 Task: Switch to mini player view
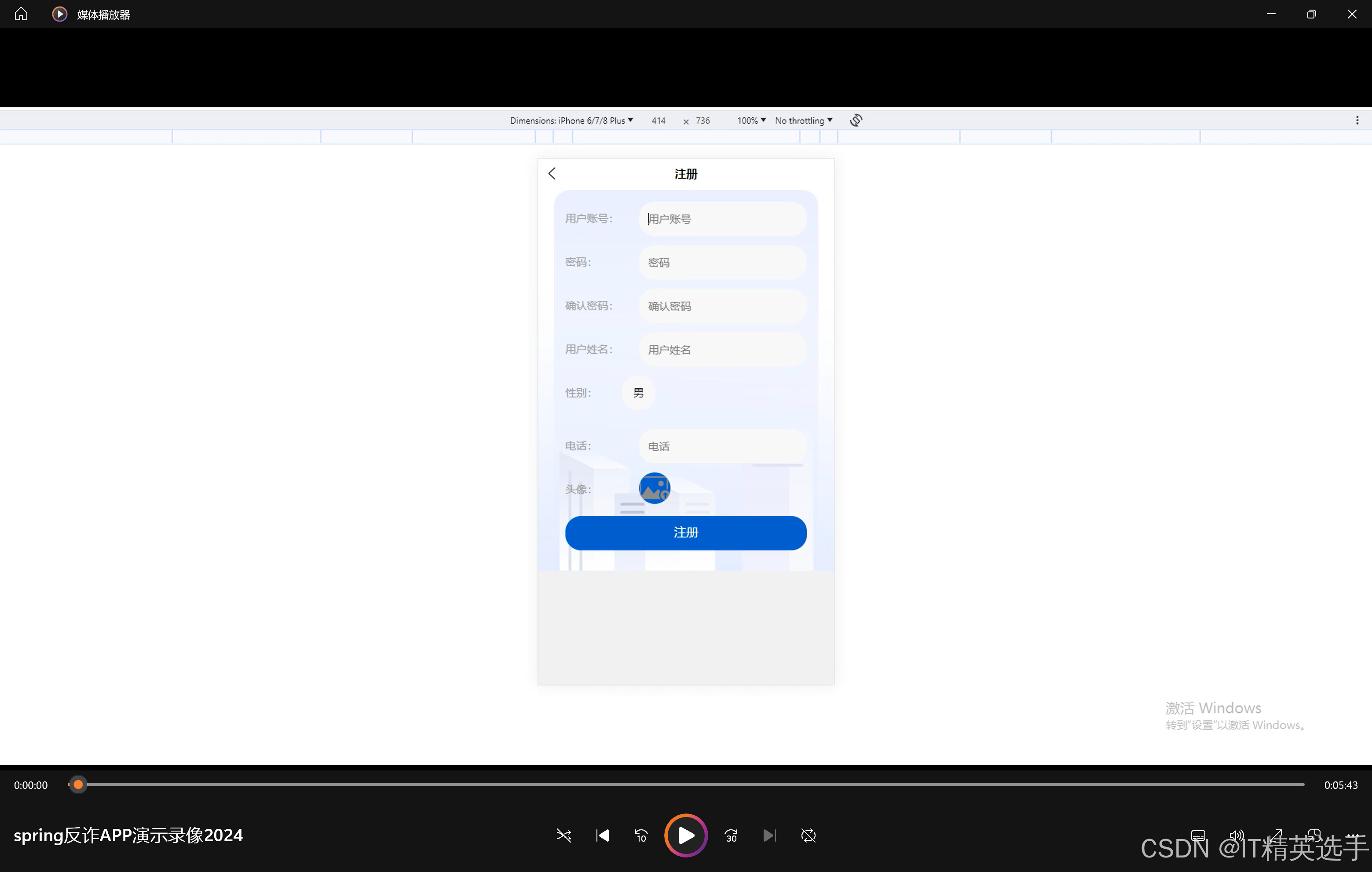[x=1314, y=835]
